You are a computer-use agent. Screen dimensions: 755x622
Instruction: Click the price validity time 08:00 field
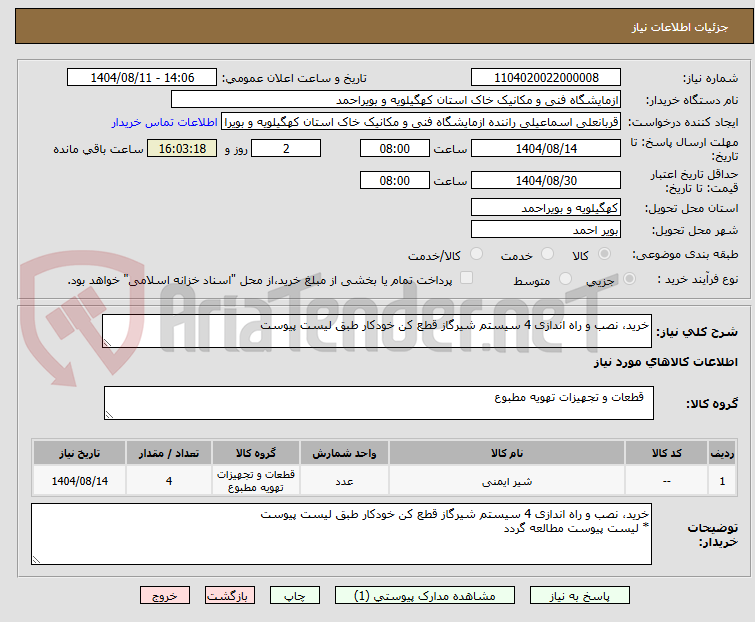point(395,181)
